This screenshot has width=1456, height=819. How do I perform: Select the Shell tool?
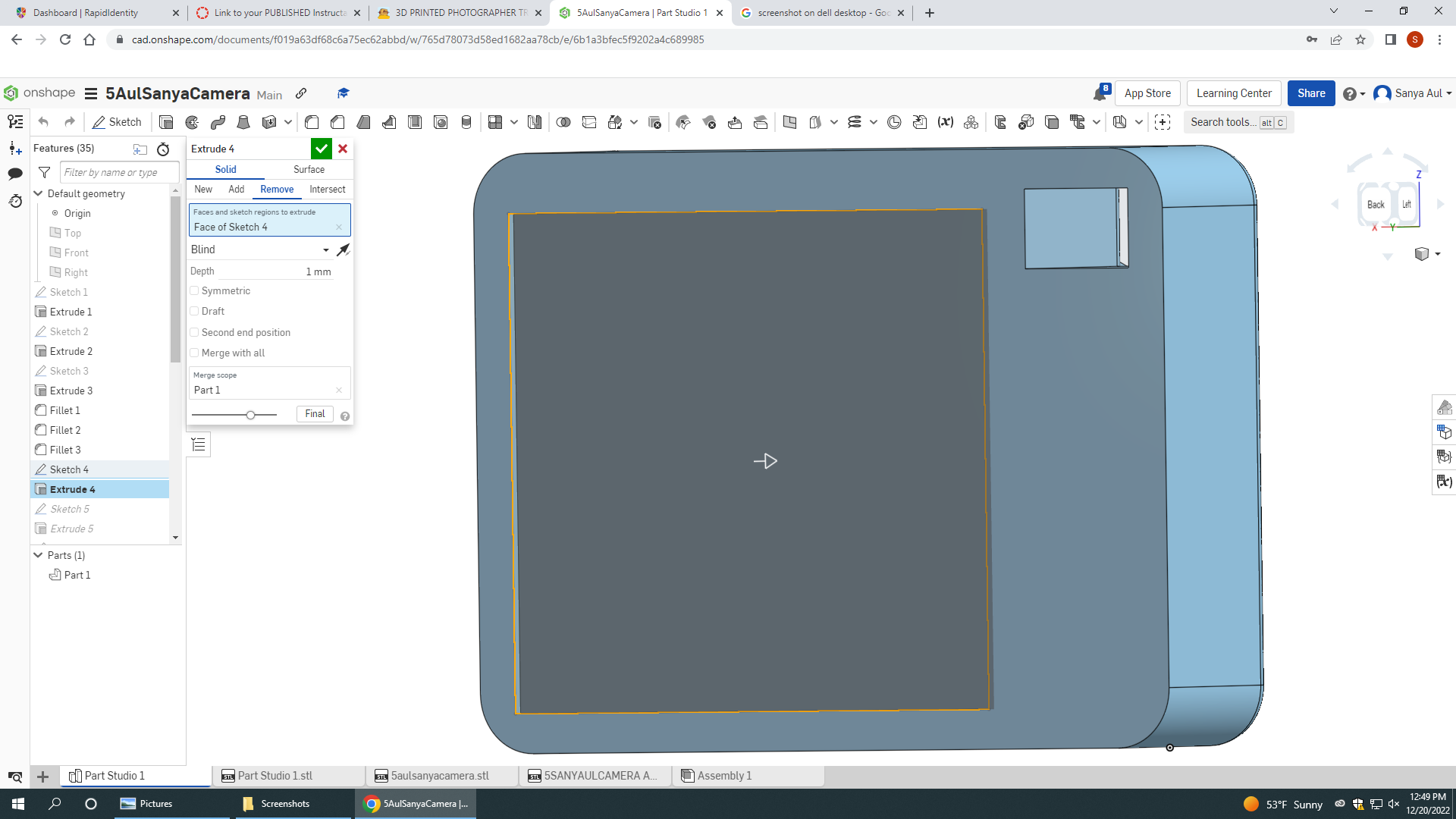point(415,122)
